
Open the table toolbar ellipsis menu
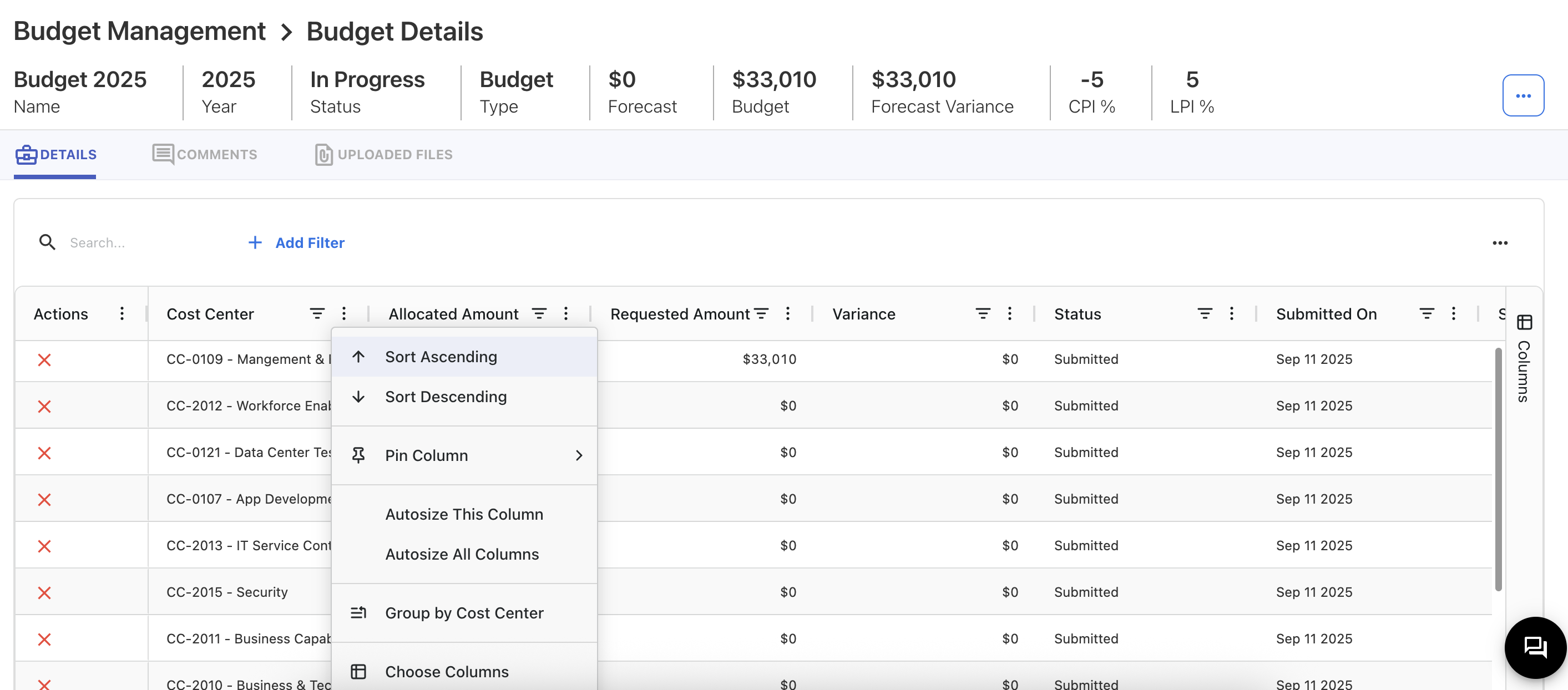[x=1499, y=243]
